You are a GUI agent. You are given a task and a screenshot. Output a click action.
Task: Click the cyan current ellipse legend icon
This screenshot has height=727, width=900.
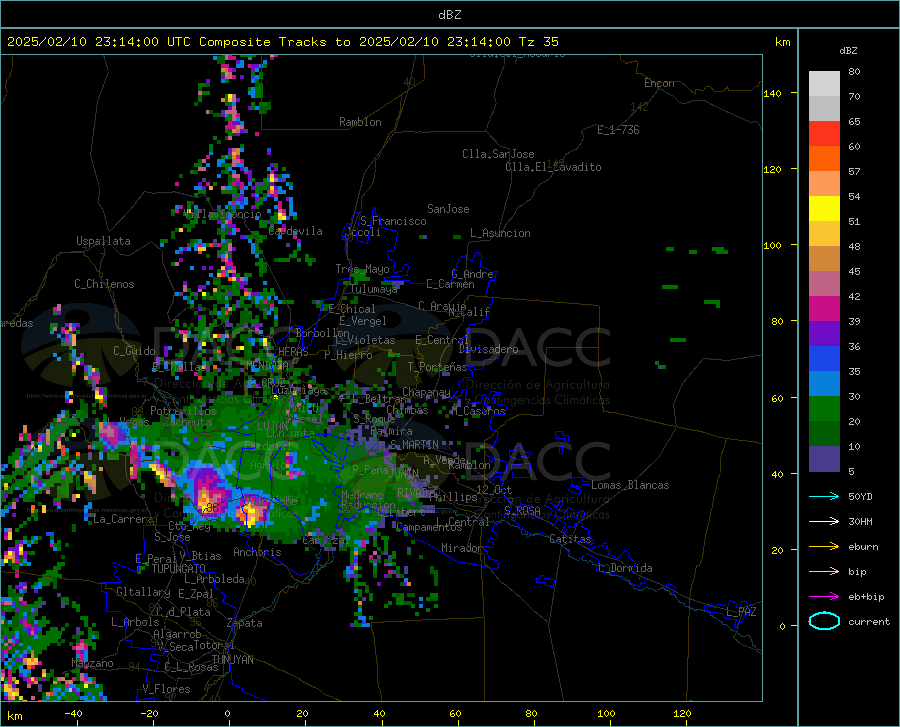[824, 621]
